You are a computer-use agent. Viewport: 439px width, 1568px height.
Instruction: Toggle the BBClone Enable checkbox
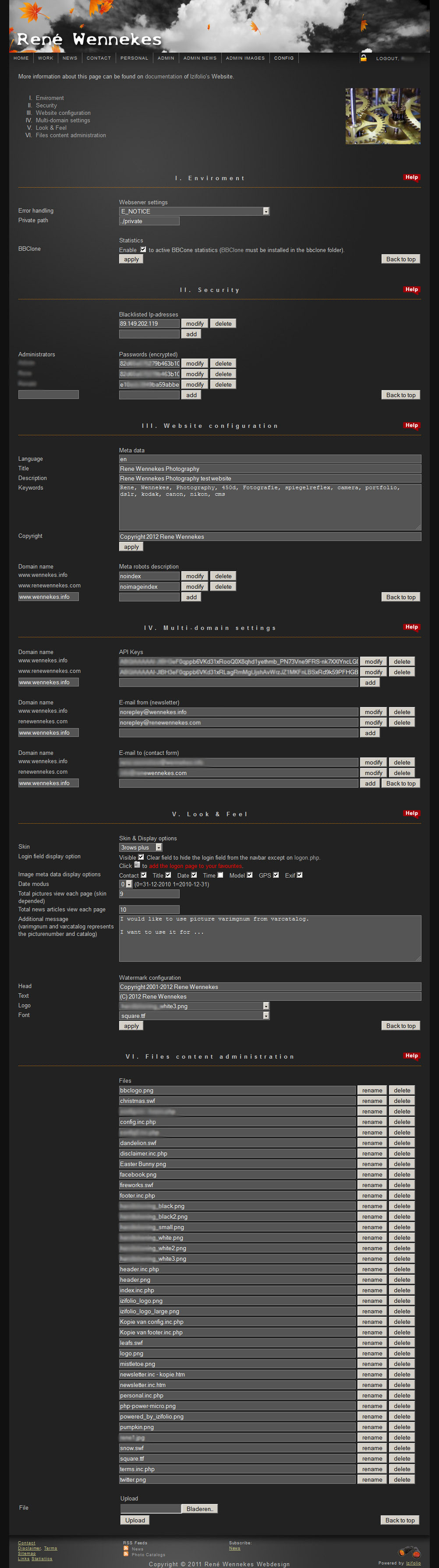tap(143, 249)
